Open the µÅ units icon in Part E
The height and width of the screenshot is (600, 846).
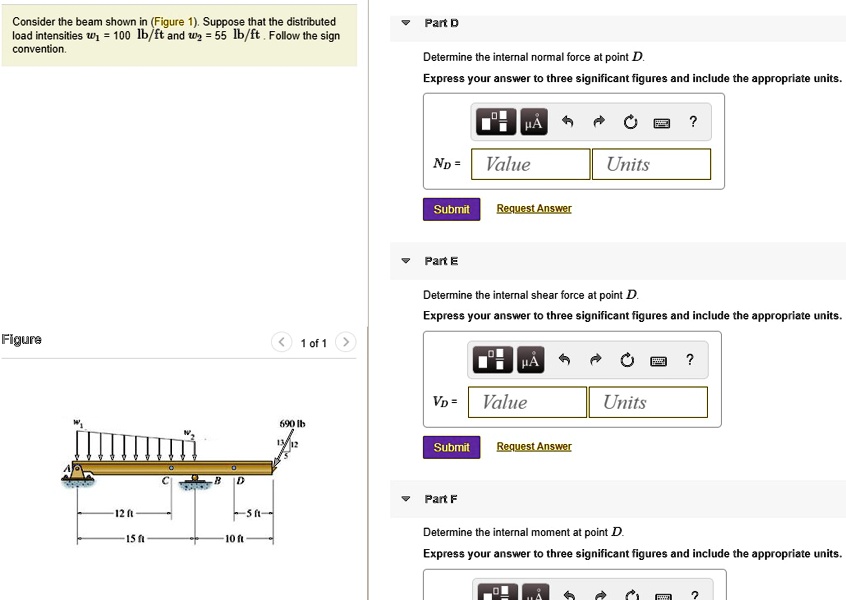[530, 360]
